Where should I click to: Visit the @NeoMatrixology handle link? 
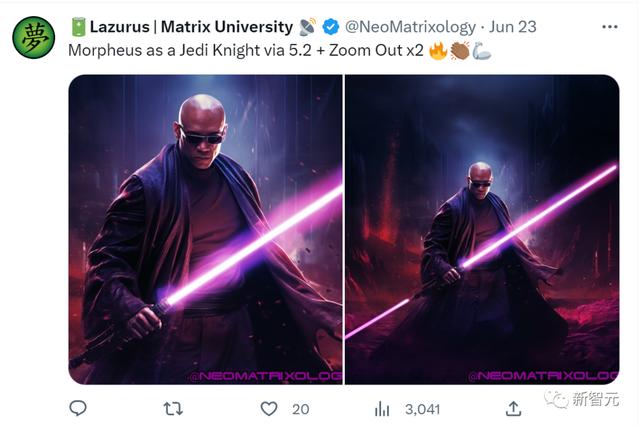tap(410, 27)
